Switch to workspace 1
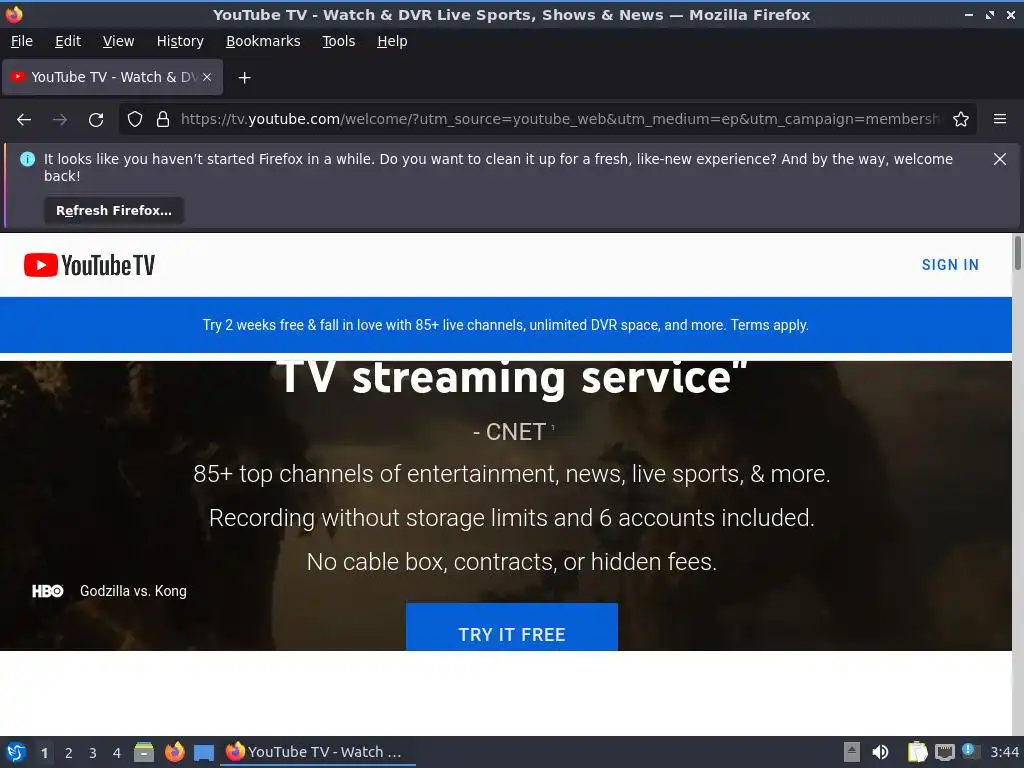 click(x=44, y=753)
